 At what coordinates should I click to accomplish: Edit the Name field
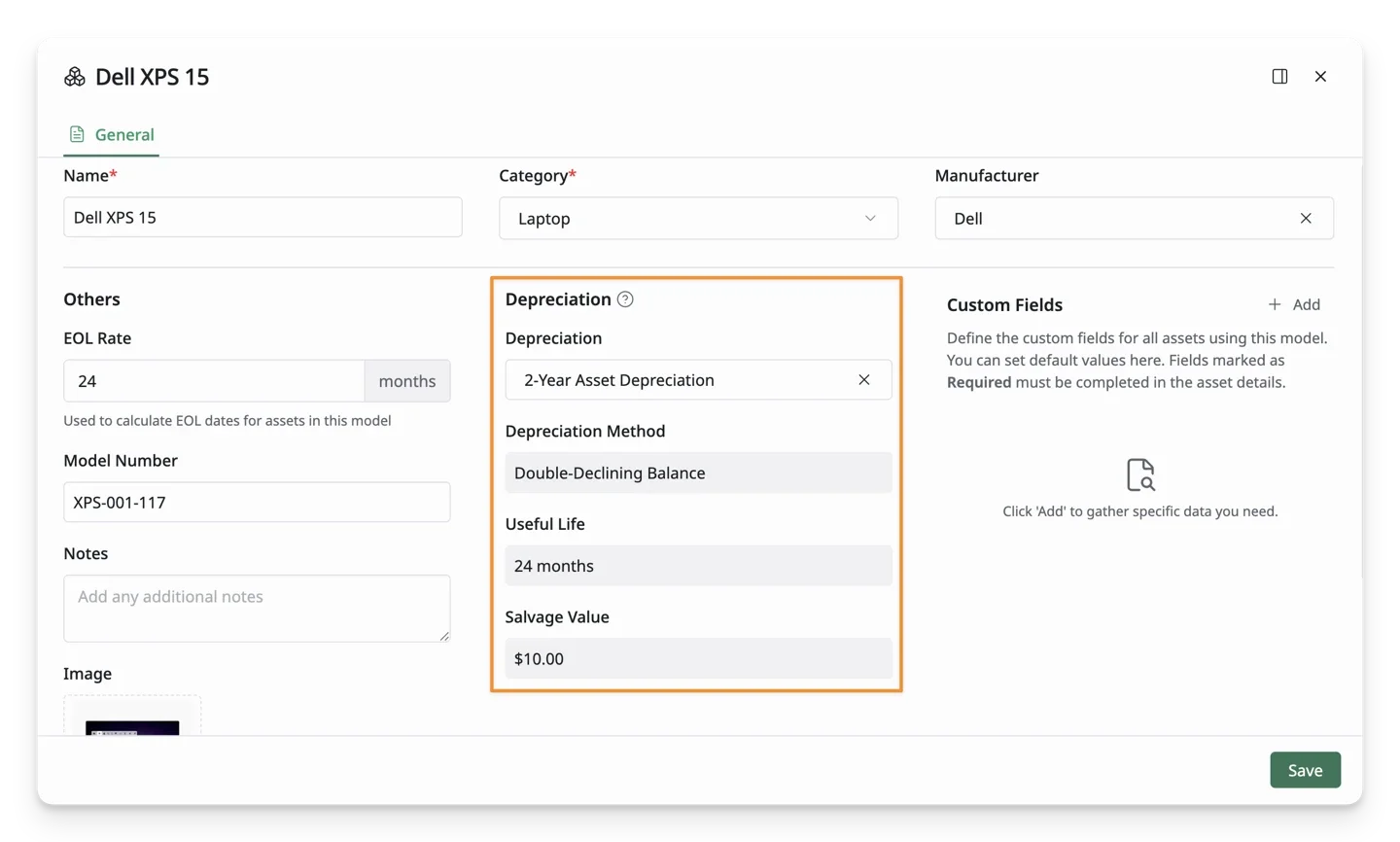coord(262,217)
